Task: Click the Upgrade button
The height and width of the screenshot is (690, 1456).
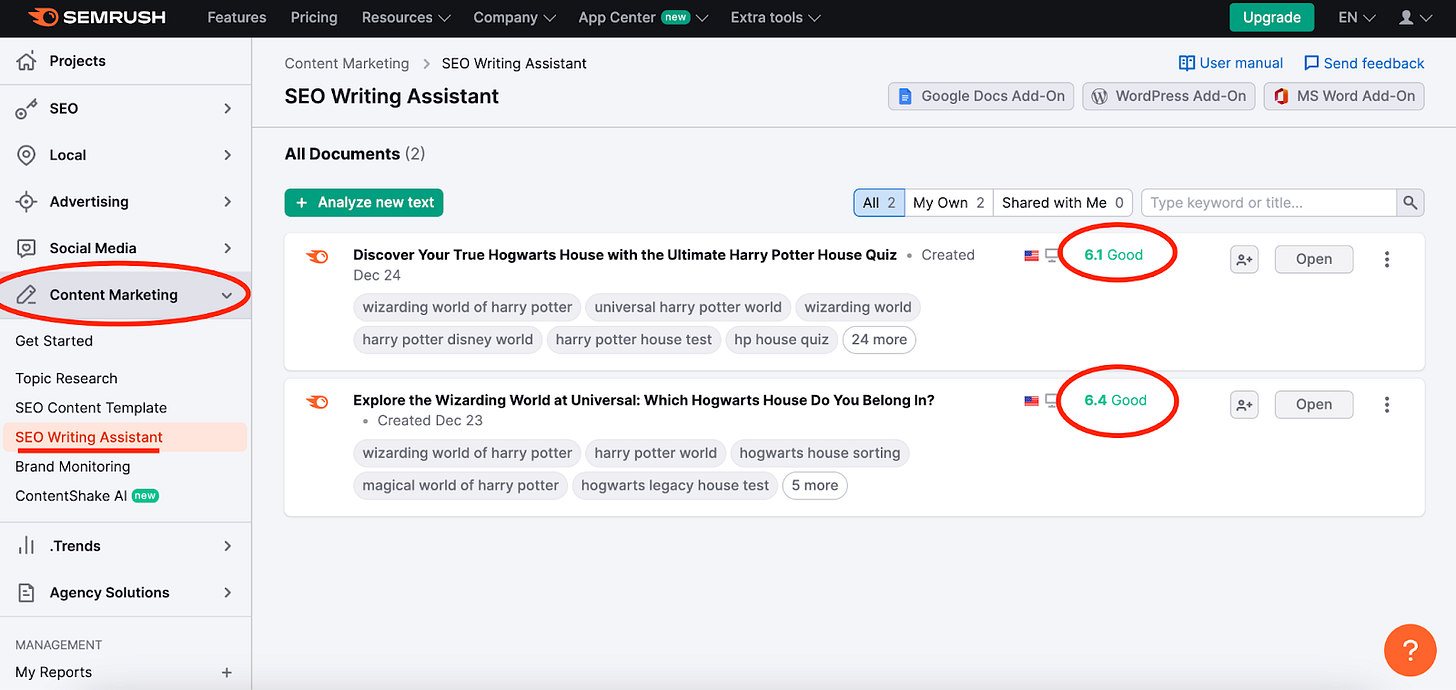Action: (1271, 17)
